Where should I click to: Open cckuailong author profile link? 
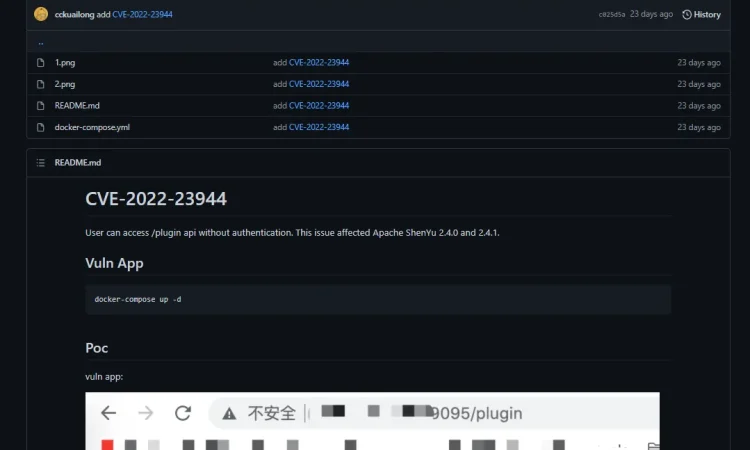[x=74, y=15]
